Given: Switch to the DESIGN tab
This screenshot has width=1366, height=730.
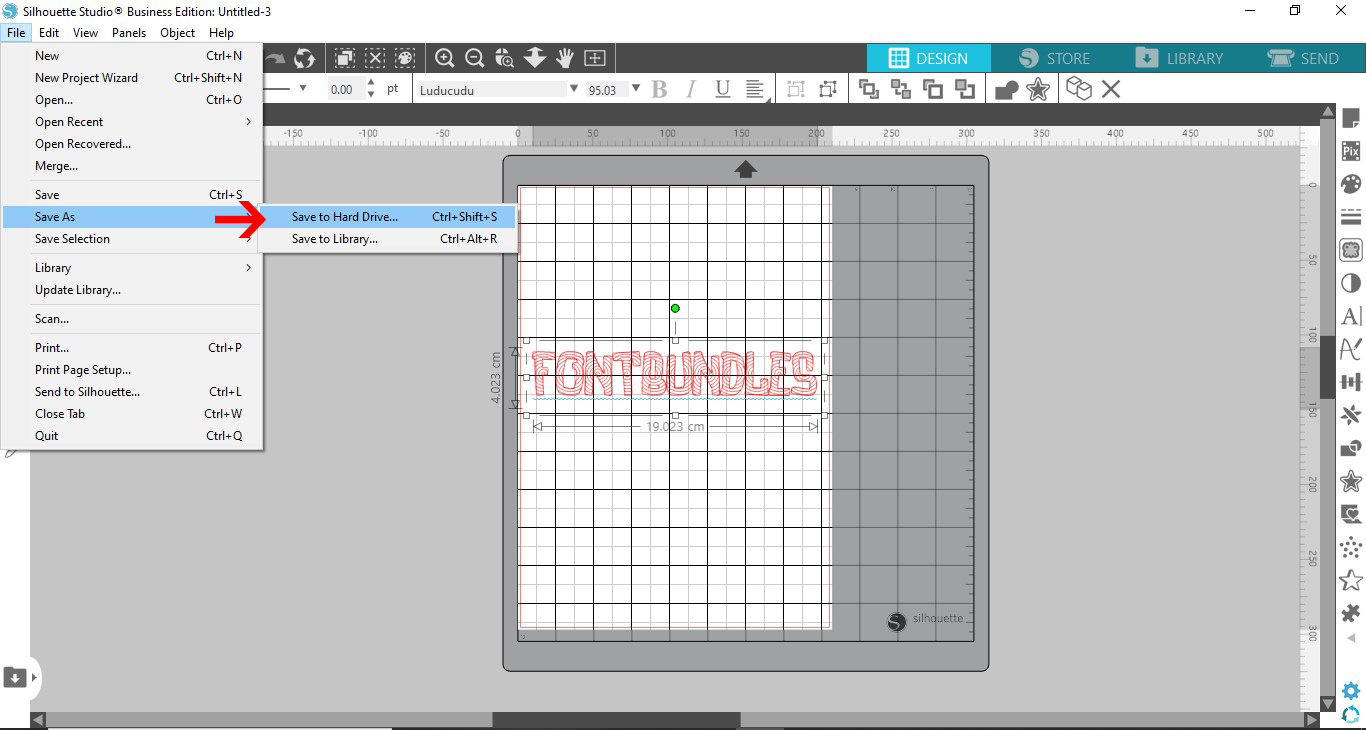Looking at the screenshot, I should [929, 58].
